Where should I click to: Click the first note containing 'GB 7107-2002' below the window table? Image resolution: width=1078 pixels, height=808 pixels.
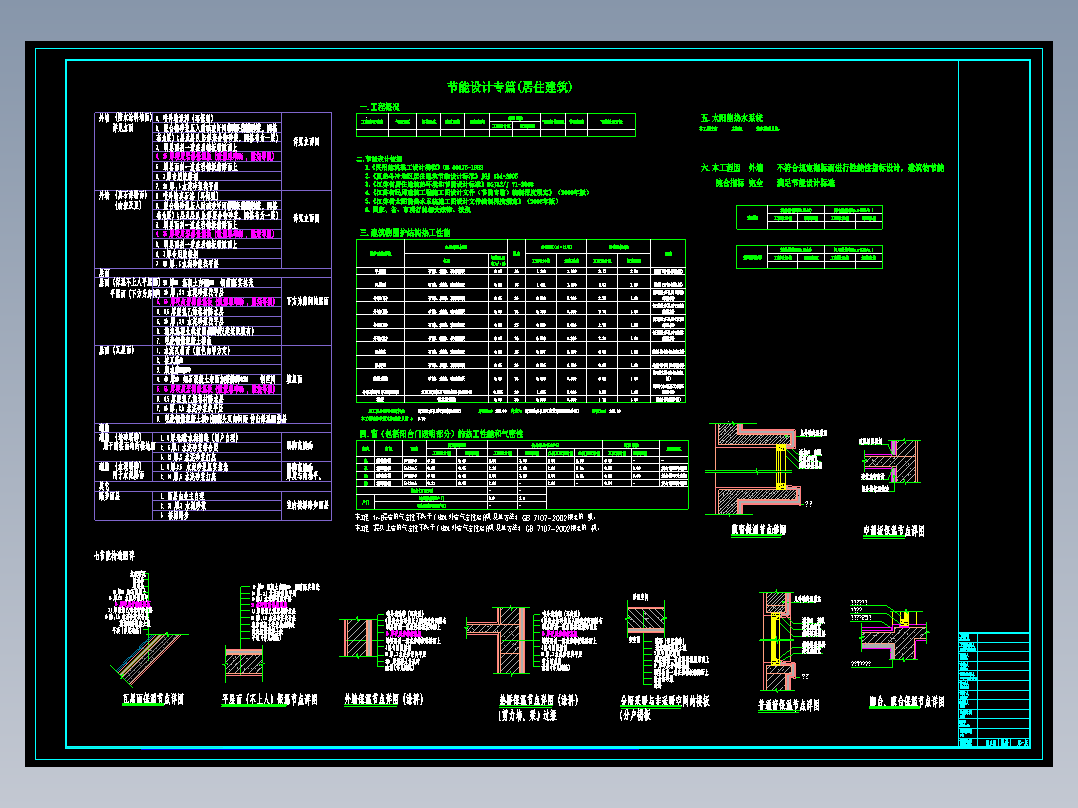pos(476,517)
